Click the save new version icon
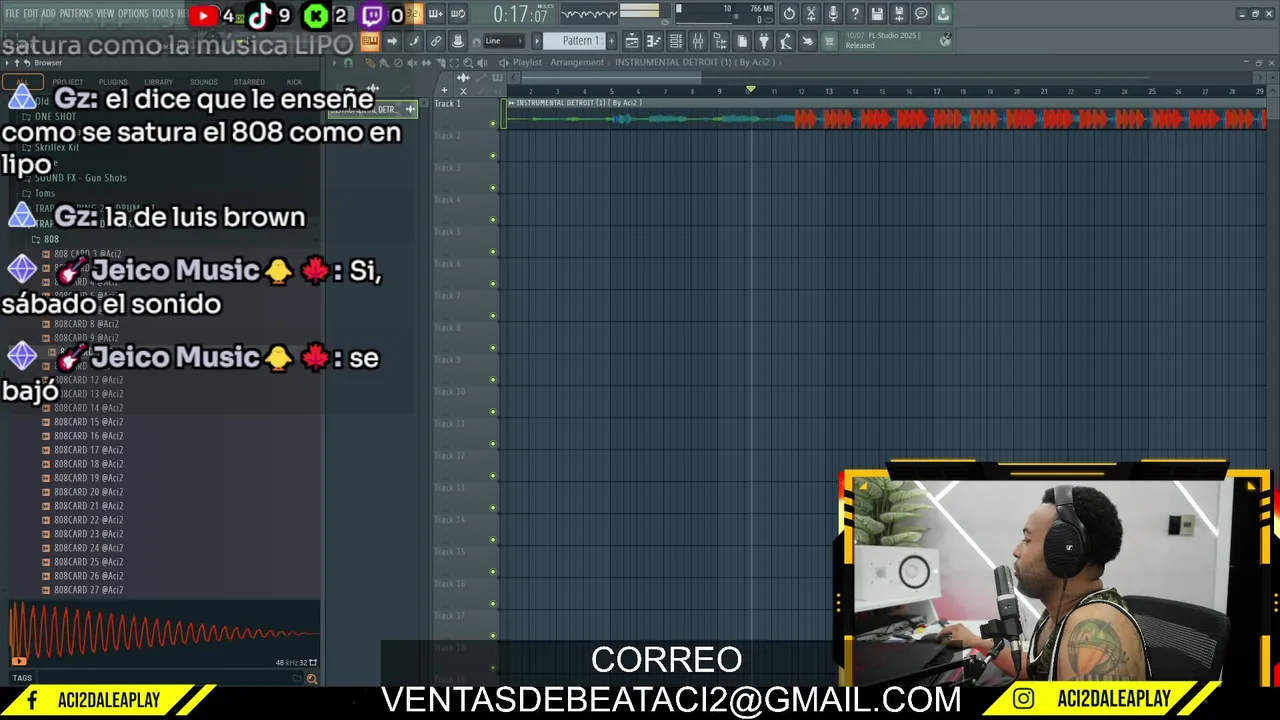 (899, 14)
